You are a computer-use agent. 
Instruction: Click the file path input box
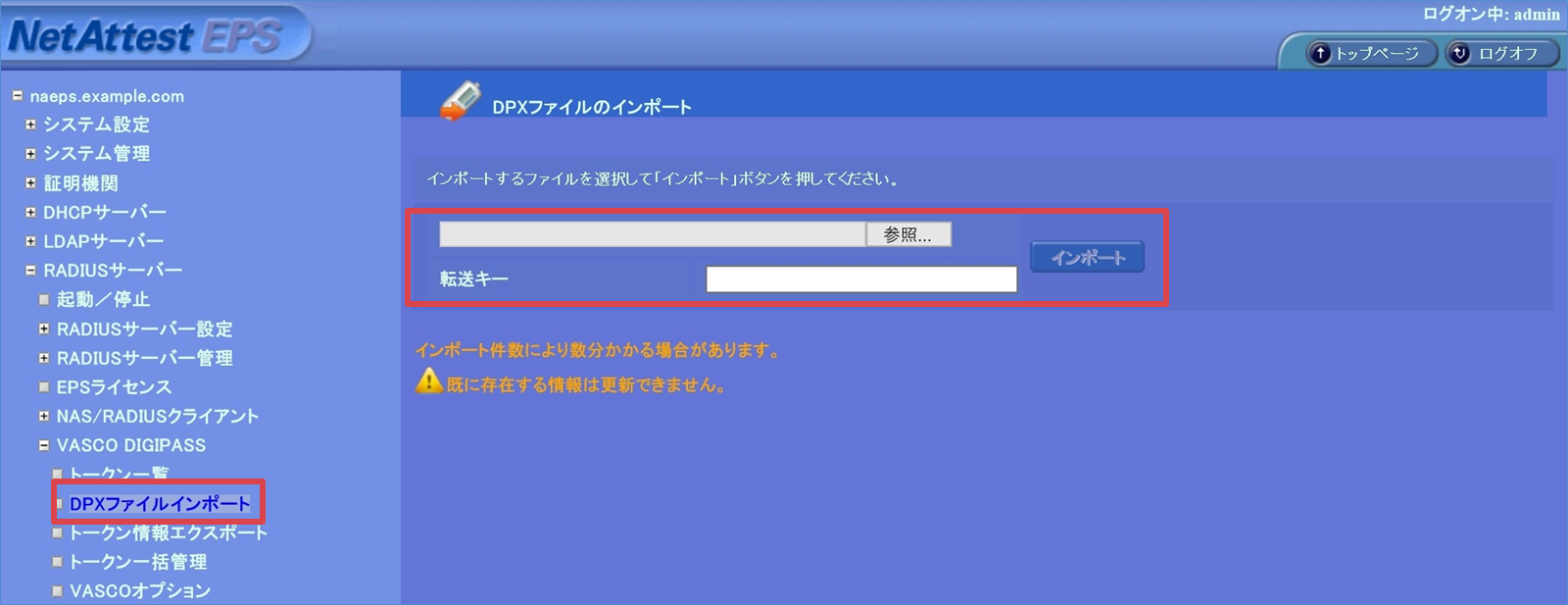pos(652,234)
